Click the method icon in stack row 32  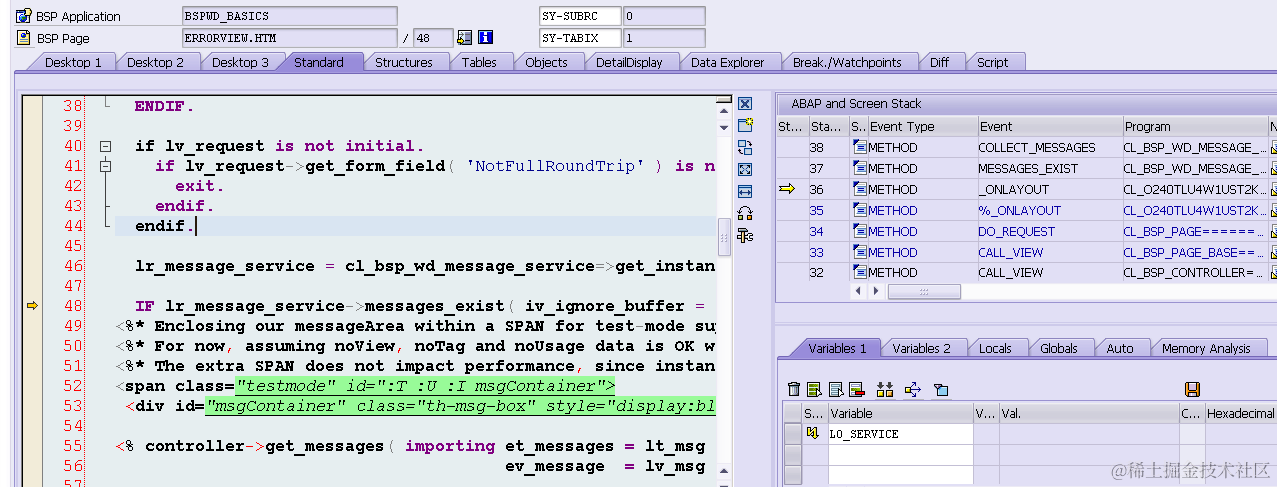pos(859,272)
